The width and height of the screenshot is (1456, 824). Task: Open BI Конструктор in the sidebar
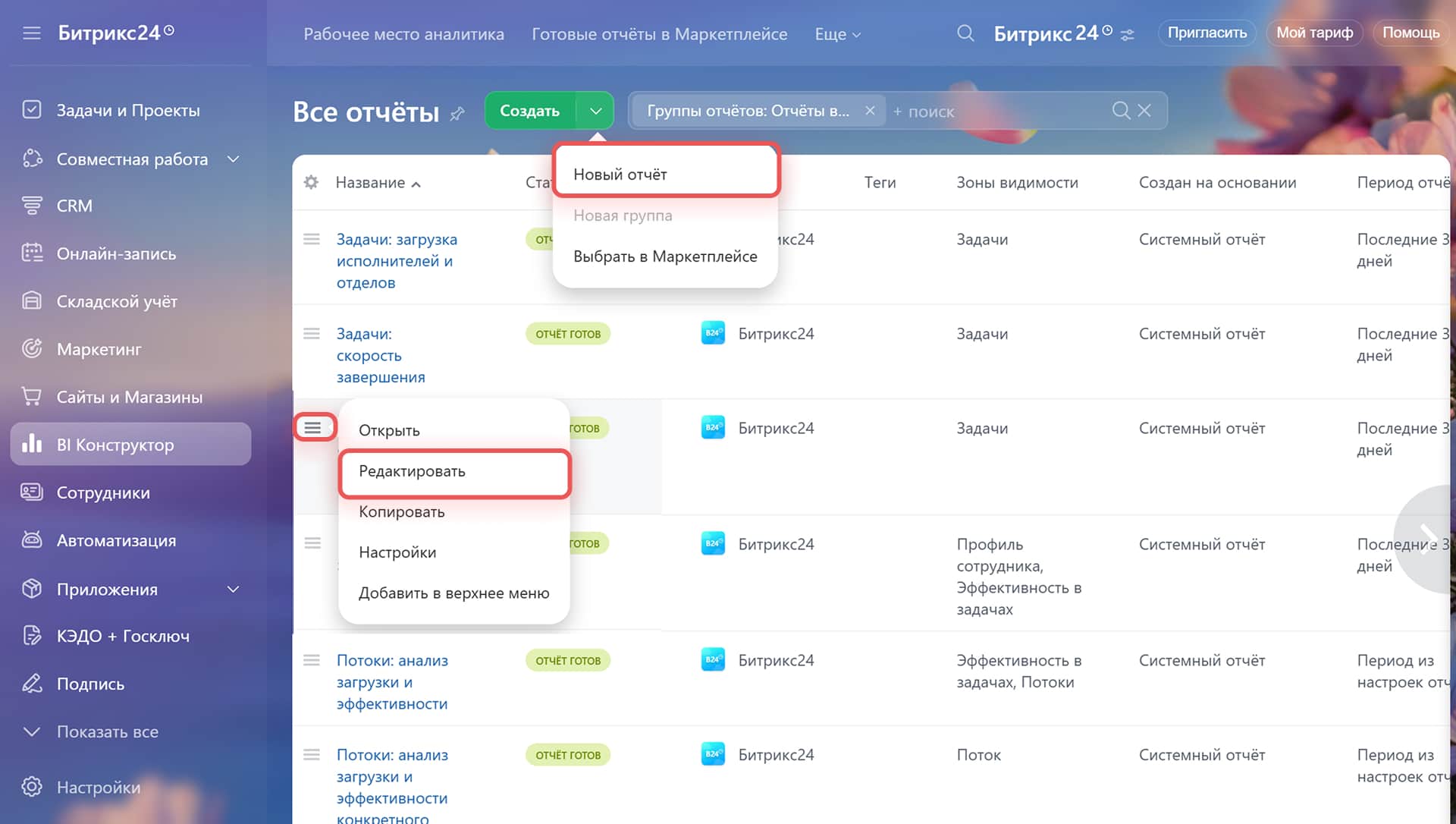click(x=130, y=445)
